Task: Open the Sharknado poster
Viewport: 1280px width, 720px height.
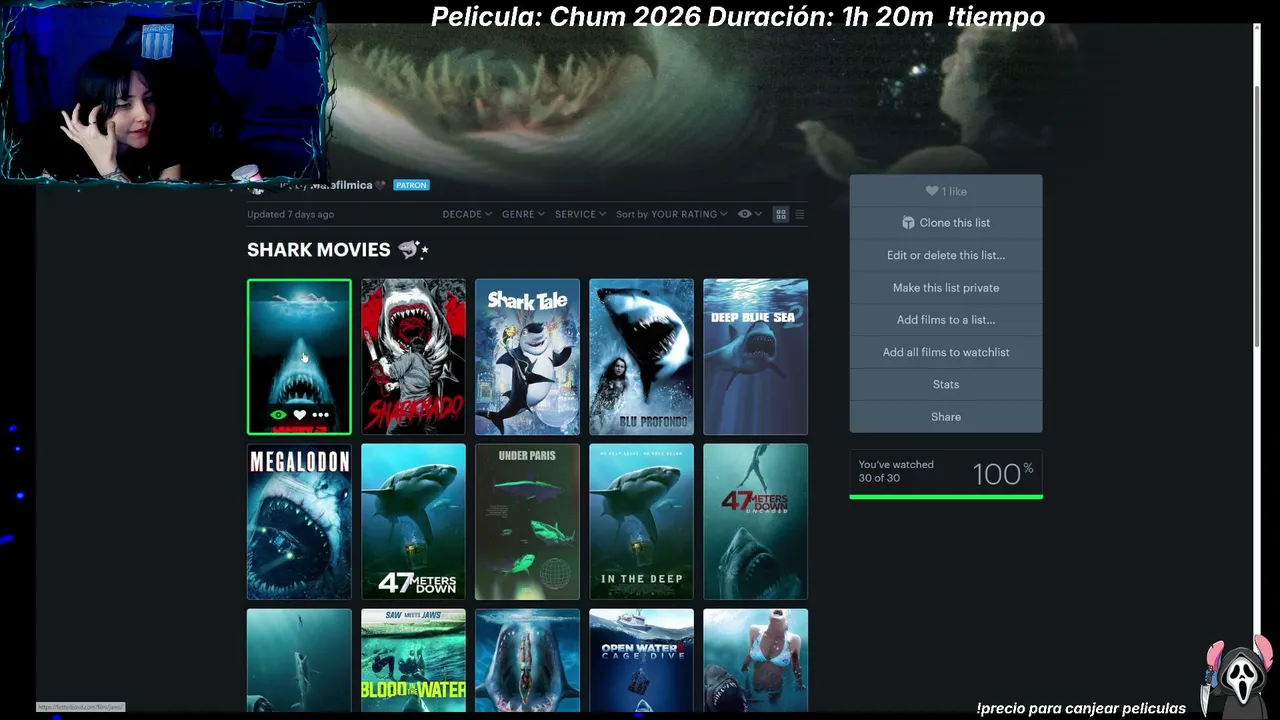Action: tap(413, 357)
